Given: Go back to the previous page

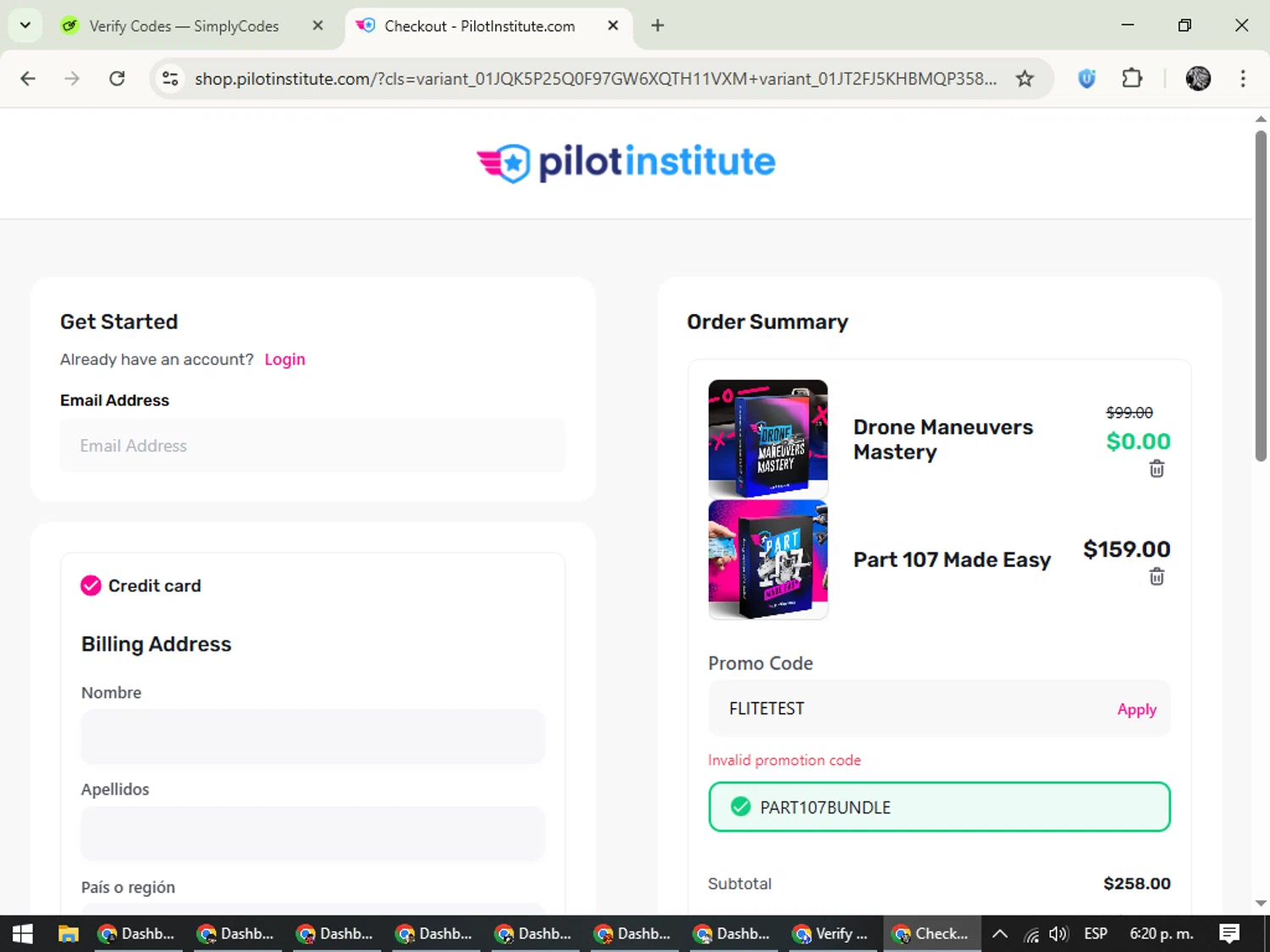Looking at the screenshot, I should coord(28,79).
